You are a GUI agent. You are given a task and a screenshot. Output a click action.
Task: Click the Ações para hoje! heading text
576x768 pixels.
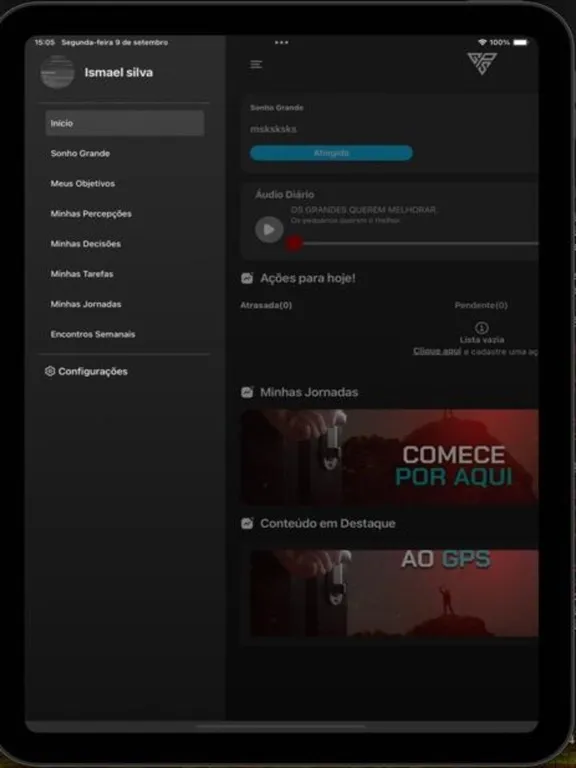tap(308, 278)
